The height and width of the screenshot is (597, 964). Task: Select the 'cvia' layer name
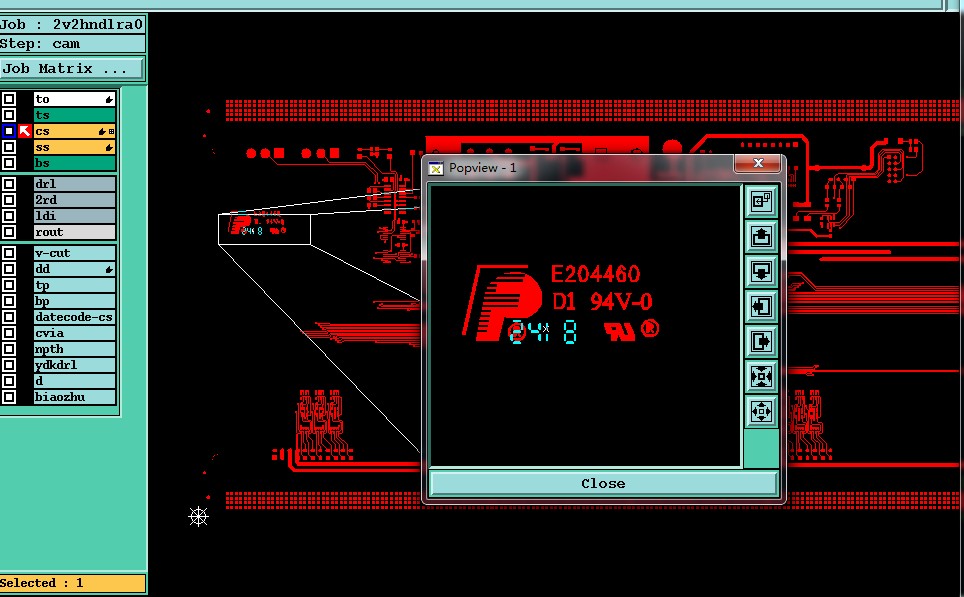tap(74, 333)
